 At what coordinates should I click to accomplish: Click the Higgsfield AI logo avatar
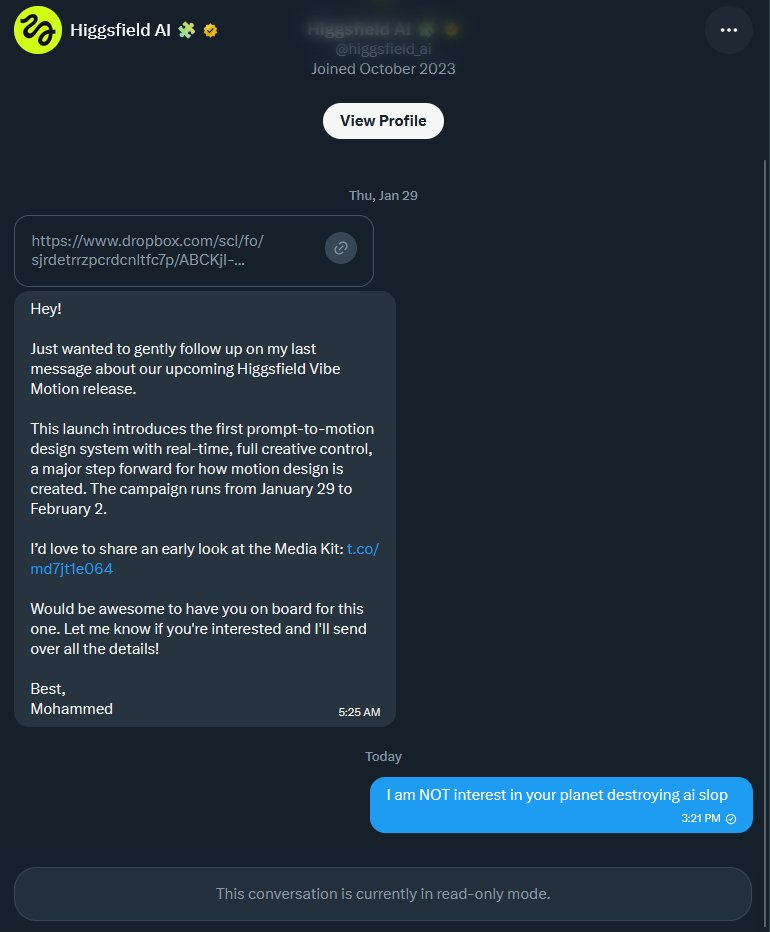click(37, 30)
